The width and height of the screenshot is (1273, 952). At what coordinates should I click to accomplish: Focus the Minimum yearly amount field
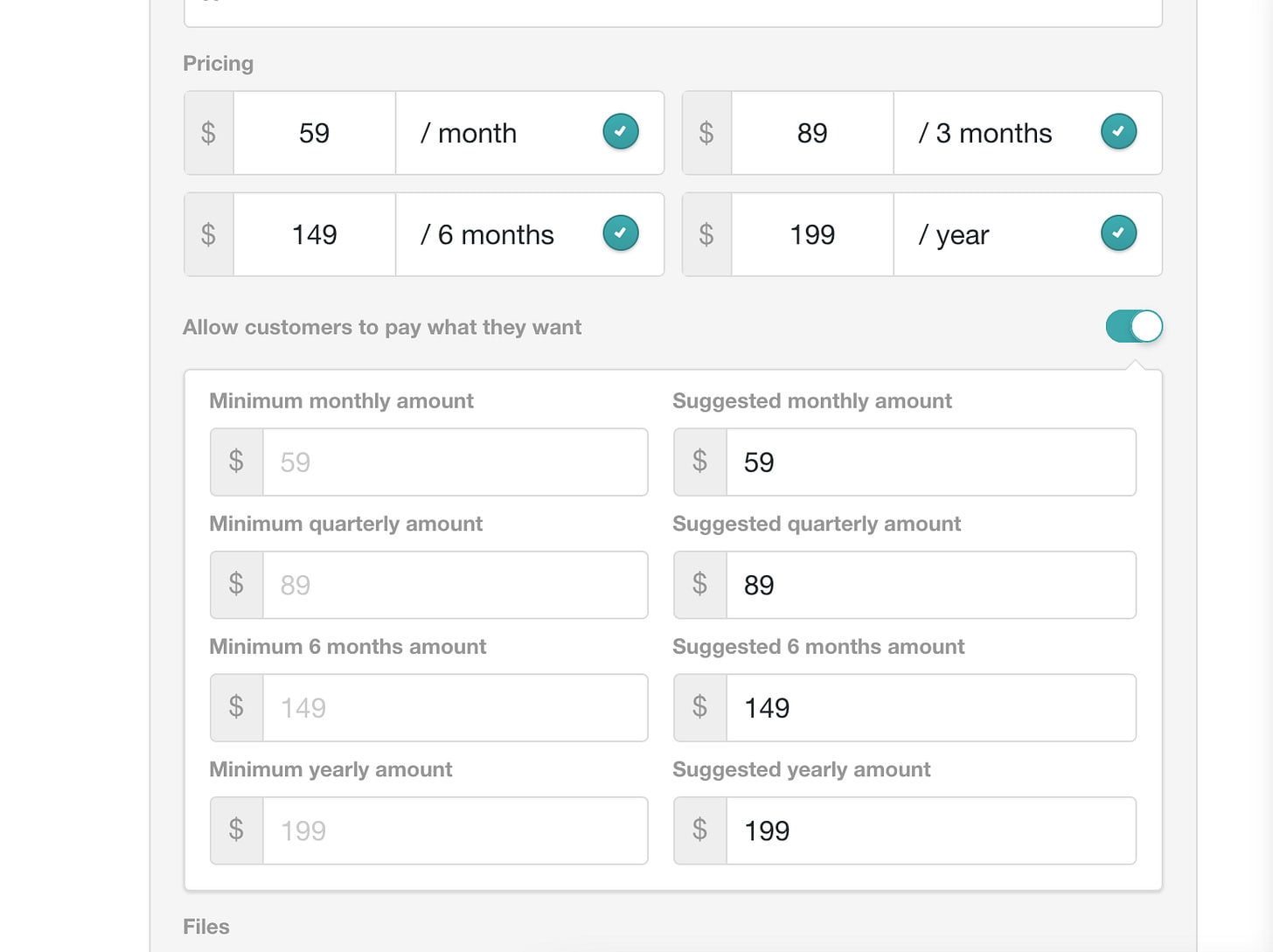point(455,830)
